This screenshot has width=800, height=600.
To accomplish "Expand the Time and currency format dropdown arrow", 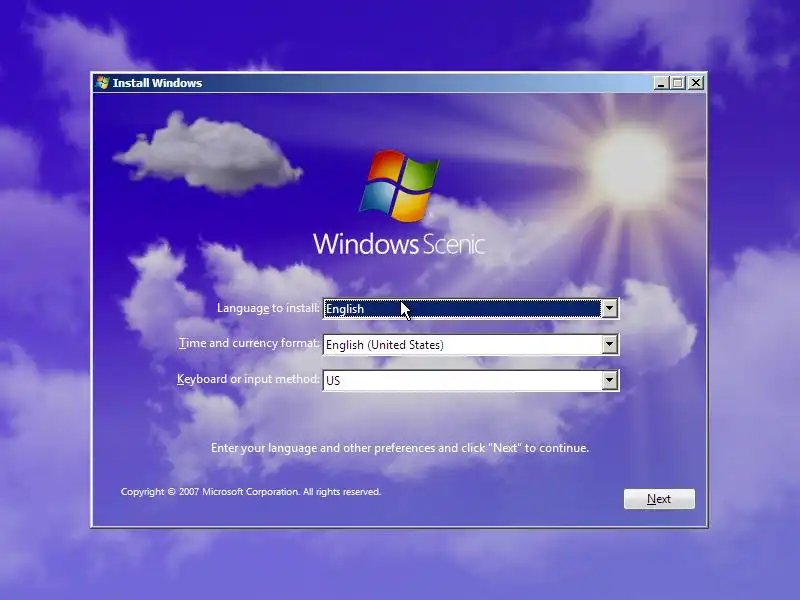I will (609, 344).
